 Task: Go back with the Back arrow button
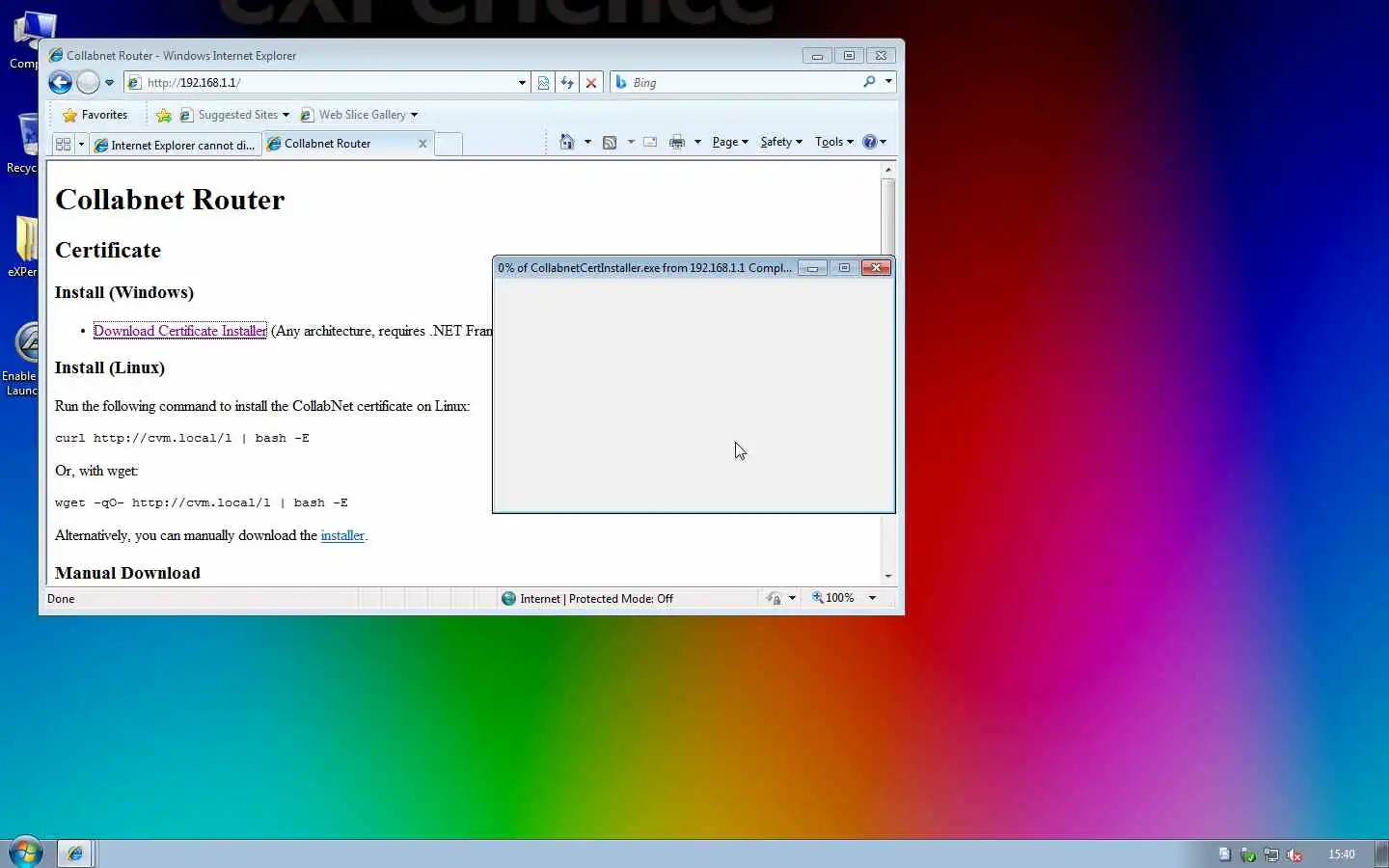coord(60,83)
